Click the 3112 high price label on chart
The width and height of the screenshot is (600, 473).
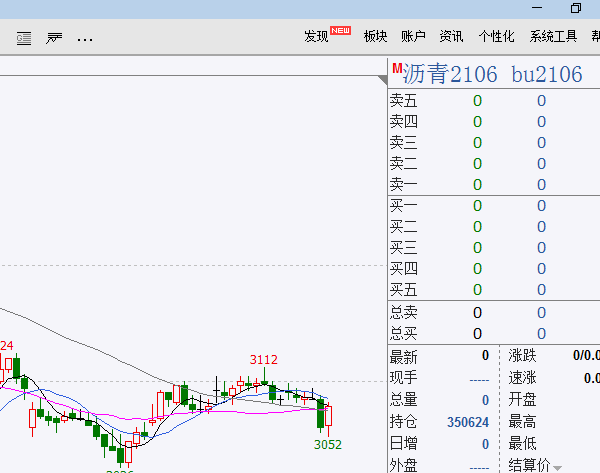[264, 360]
